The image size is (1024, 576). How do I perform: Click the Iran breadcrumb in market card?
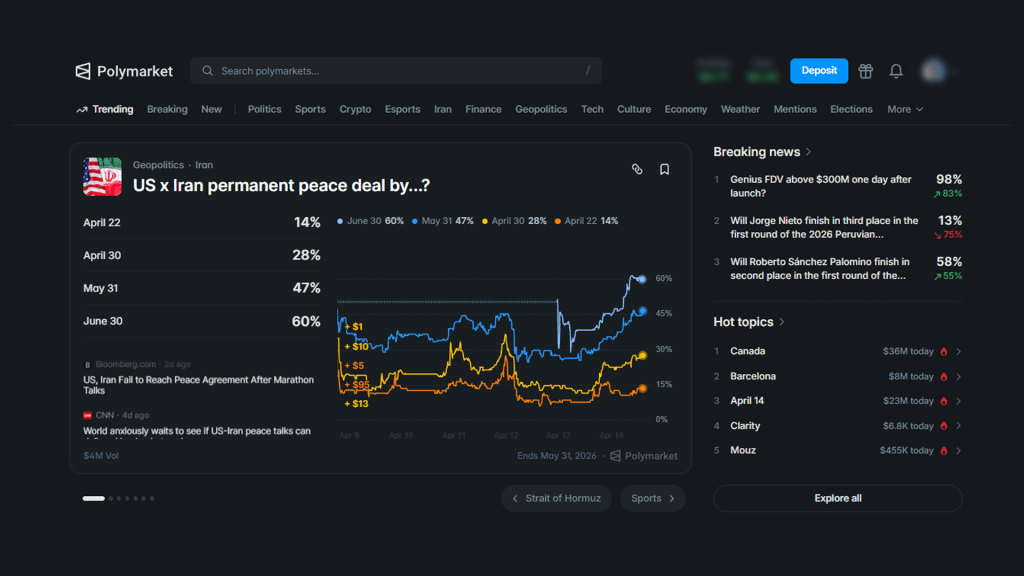click(204, 165)
